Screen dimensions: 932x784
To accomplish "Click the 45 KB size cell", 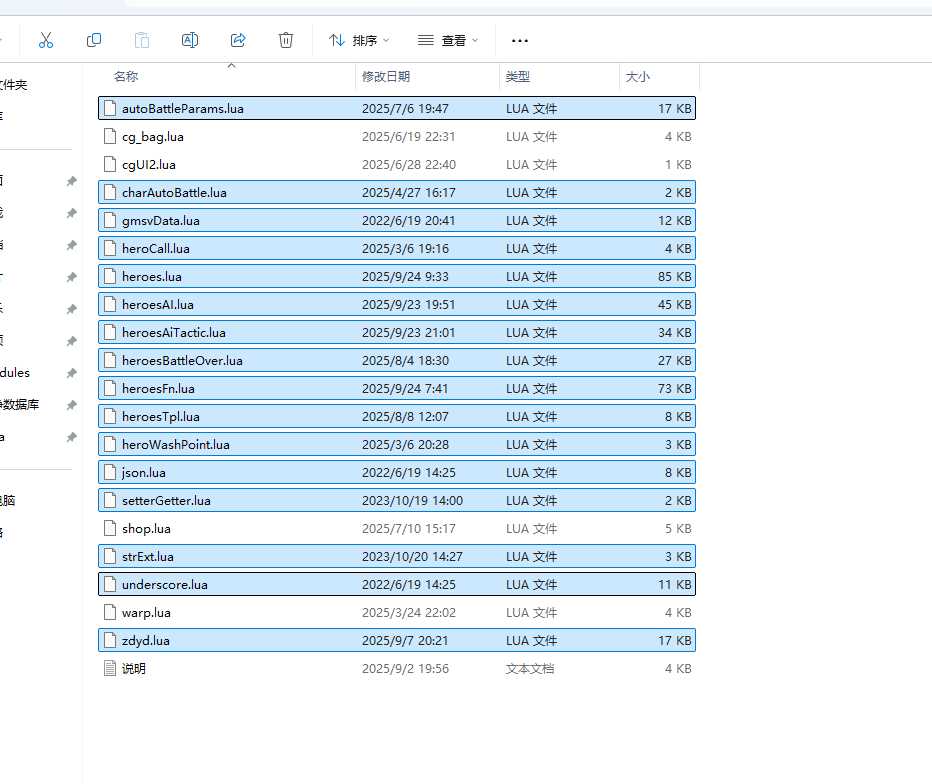I will click(674, 304).
